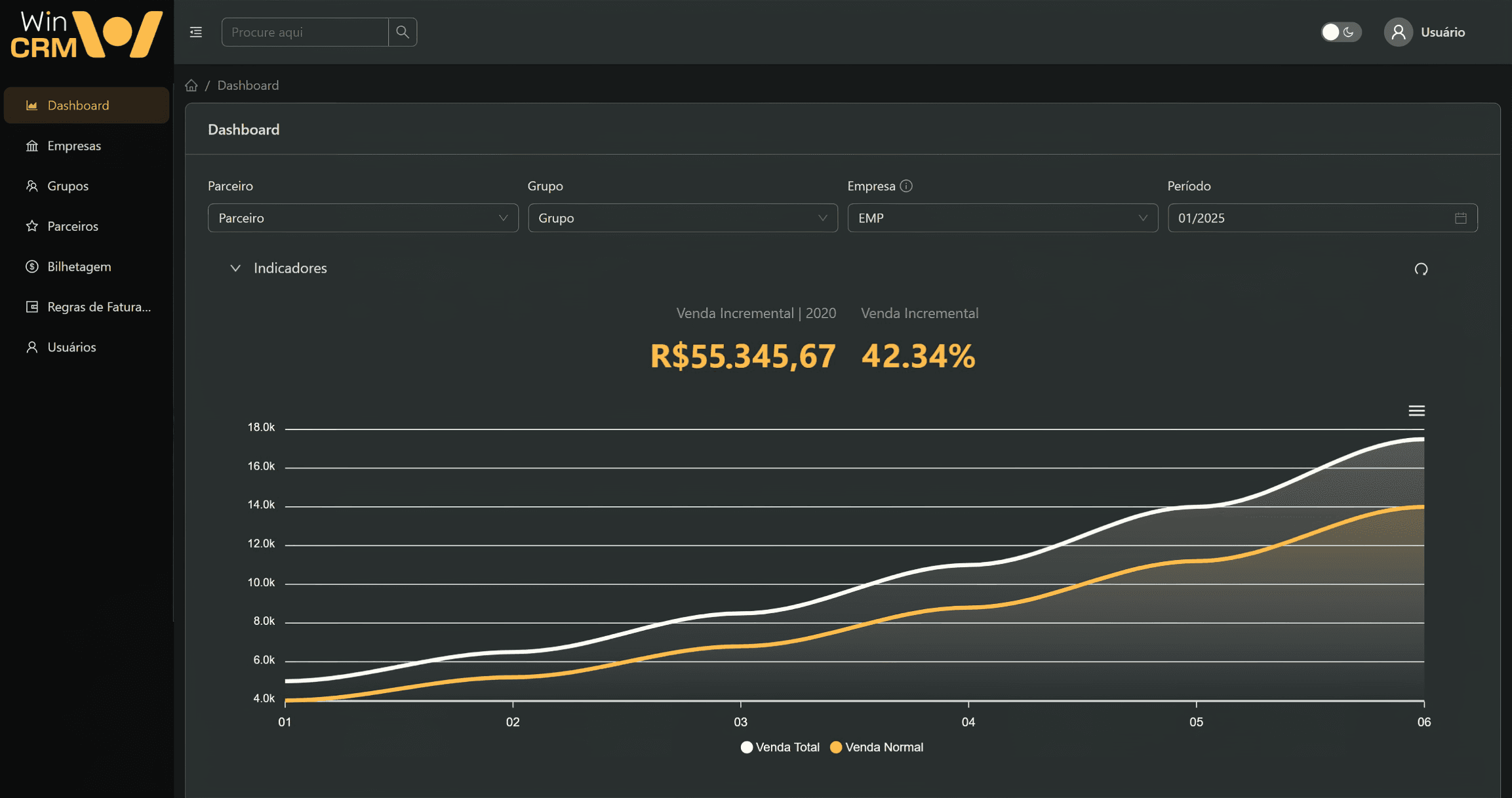Click the calendar icon in Período field

pos(1460,218)
